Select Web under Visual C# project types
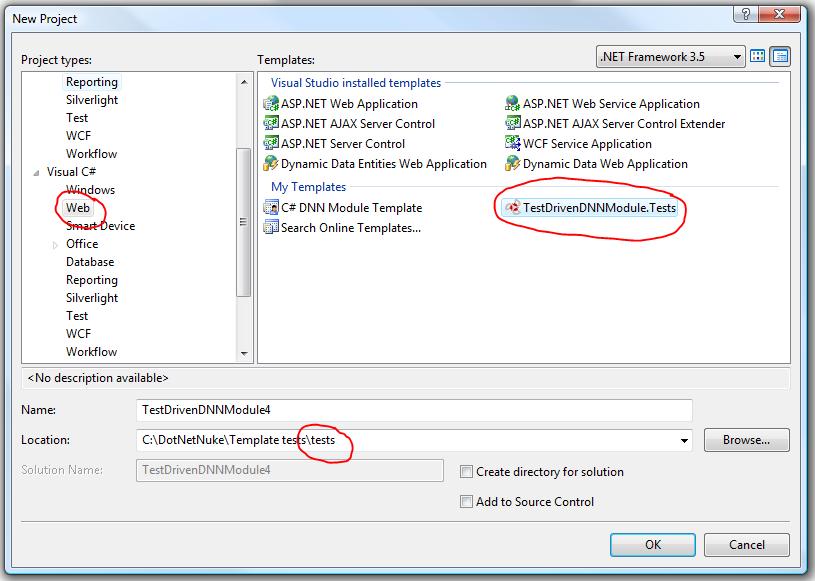The width and height of the screenshot is (815, 581). coord(78,208)
